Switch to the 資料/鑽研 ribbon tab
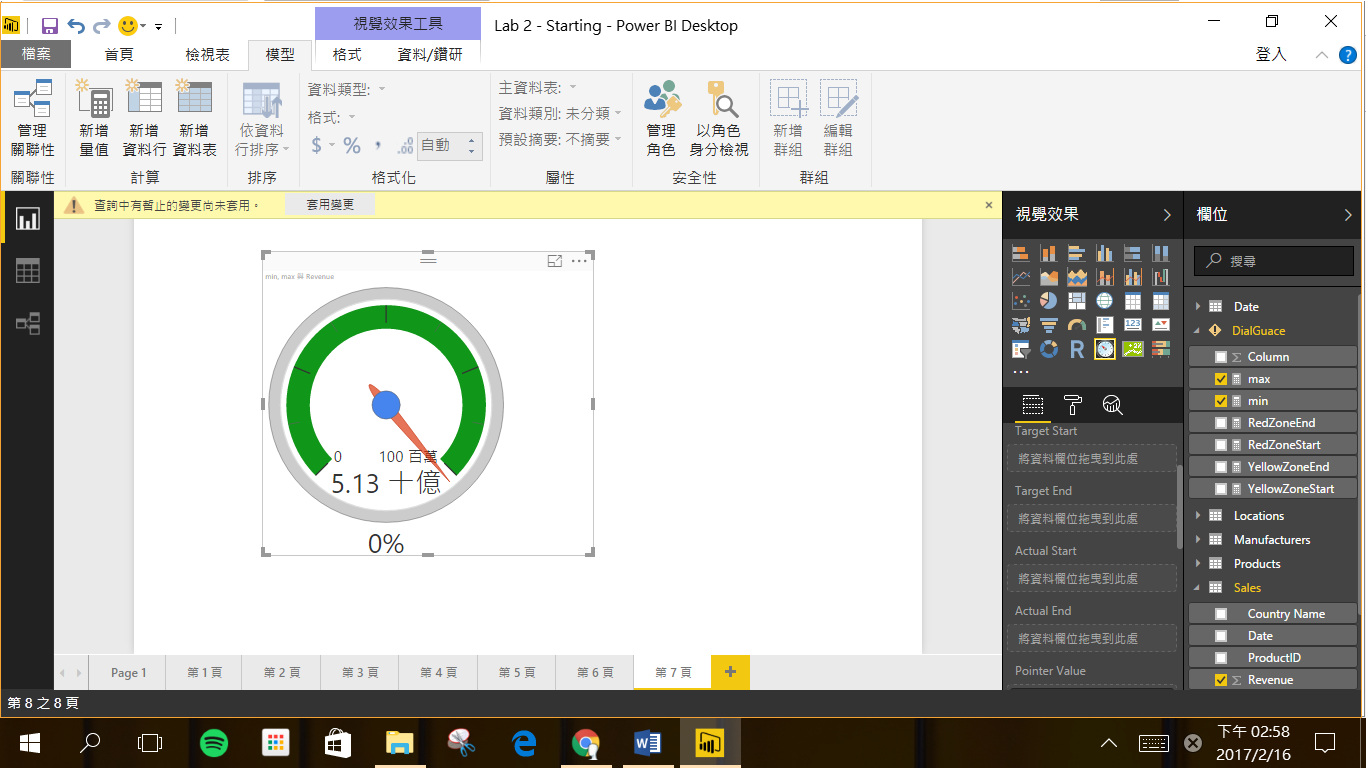 pos(430,55)
